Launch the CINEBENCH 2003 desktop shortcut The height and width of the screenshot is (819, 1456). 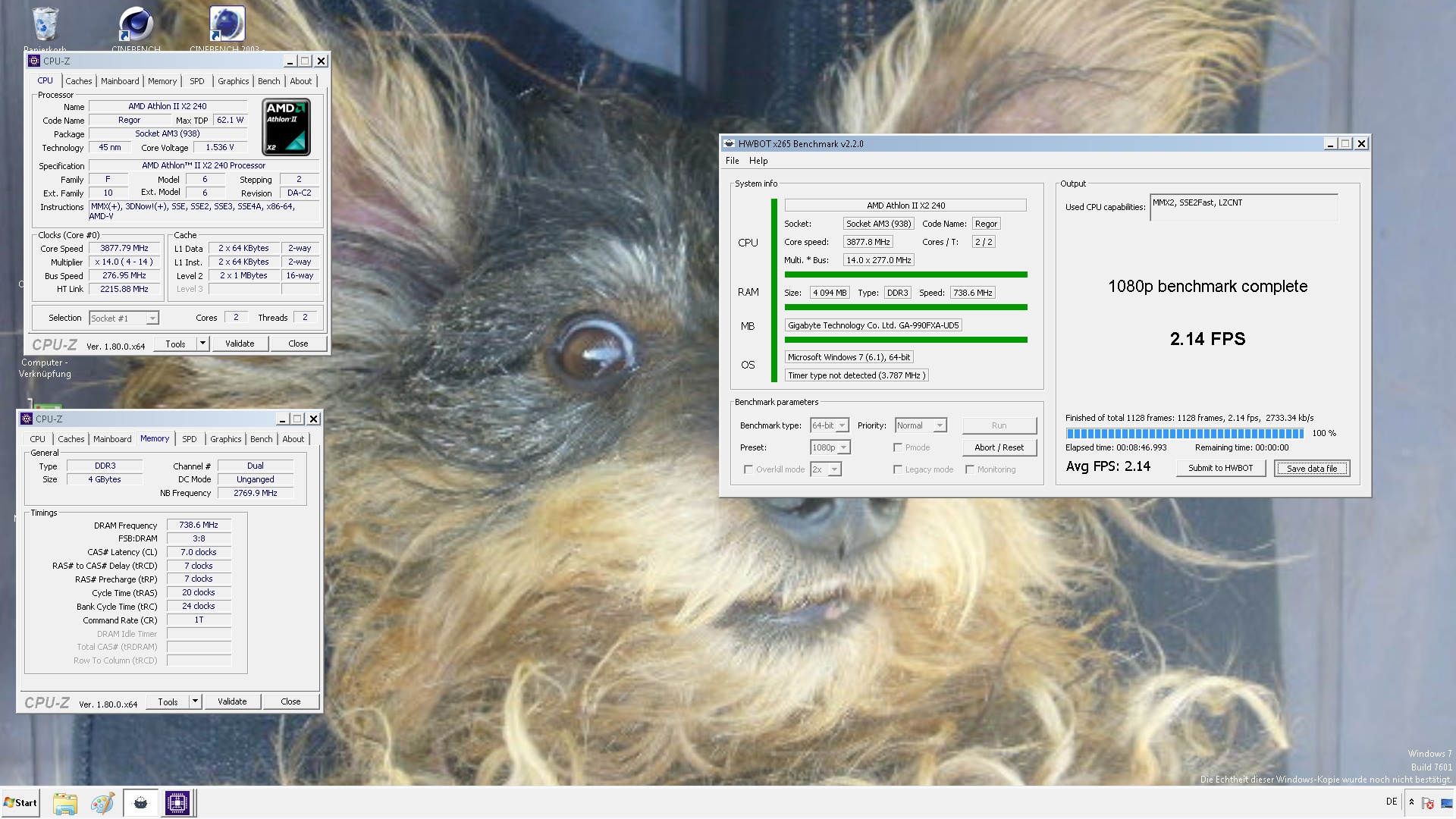[x=226, y=24]
